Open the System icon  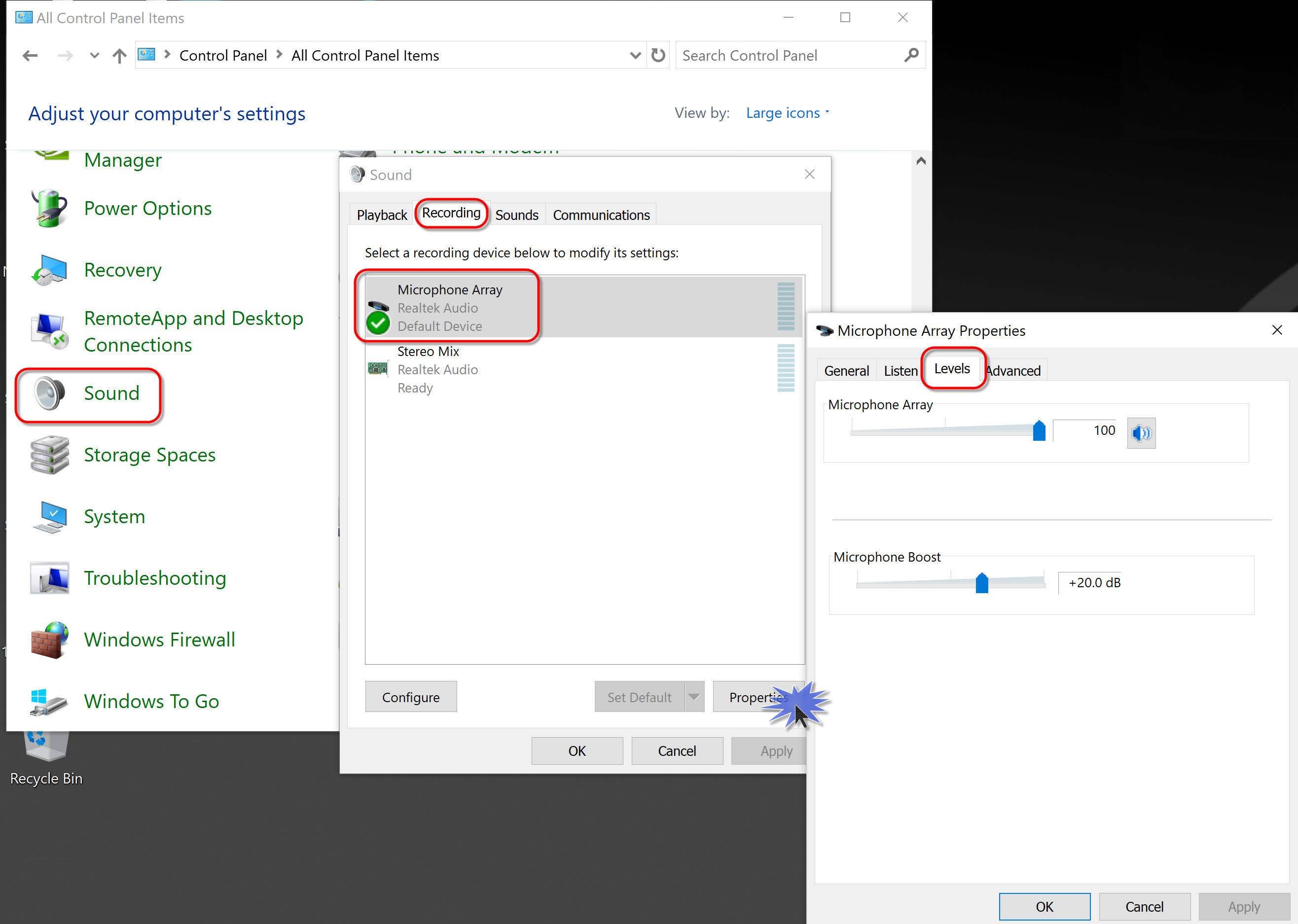(49, 516)
